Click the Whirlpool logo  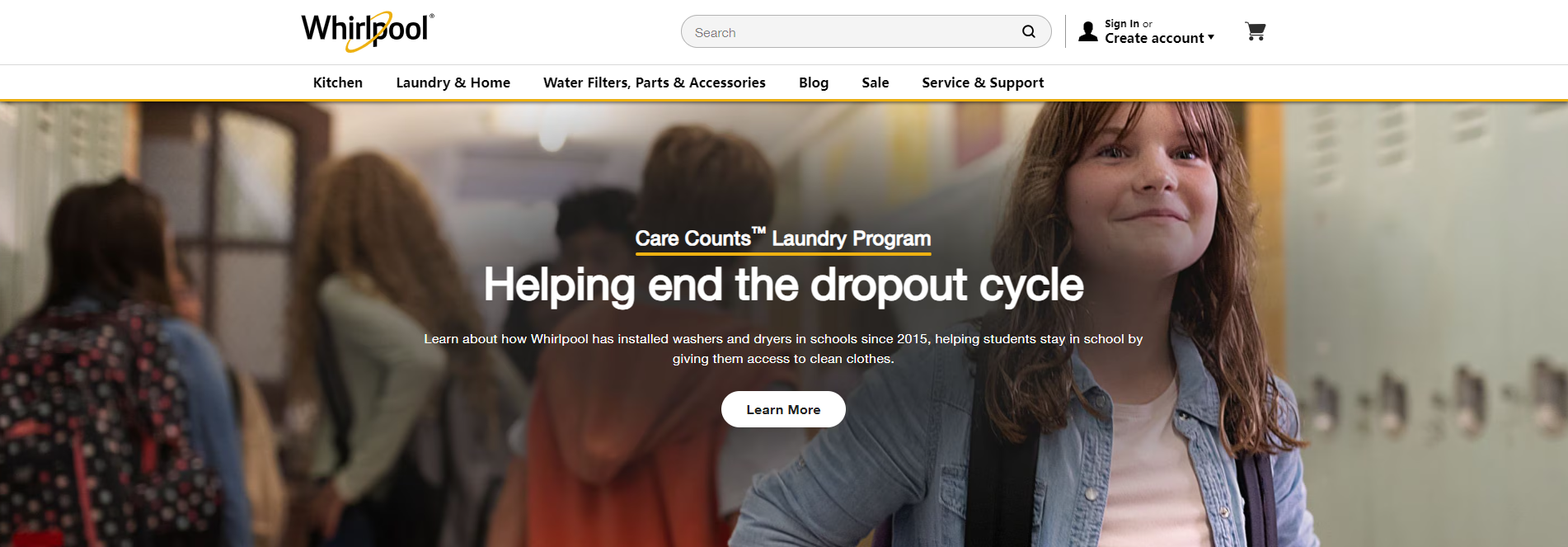368,31
